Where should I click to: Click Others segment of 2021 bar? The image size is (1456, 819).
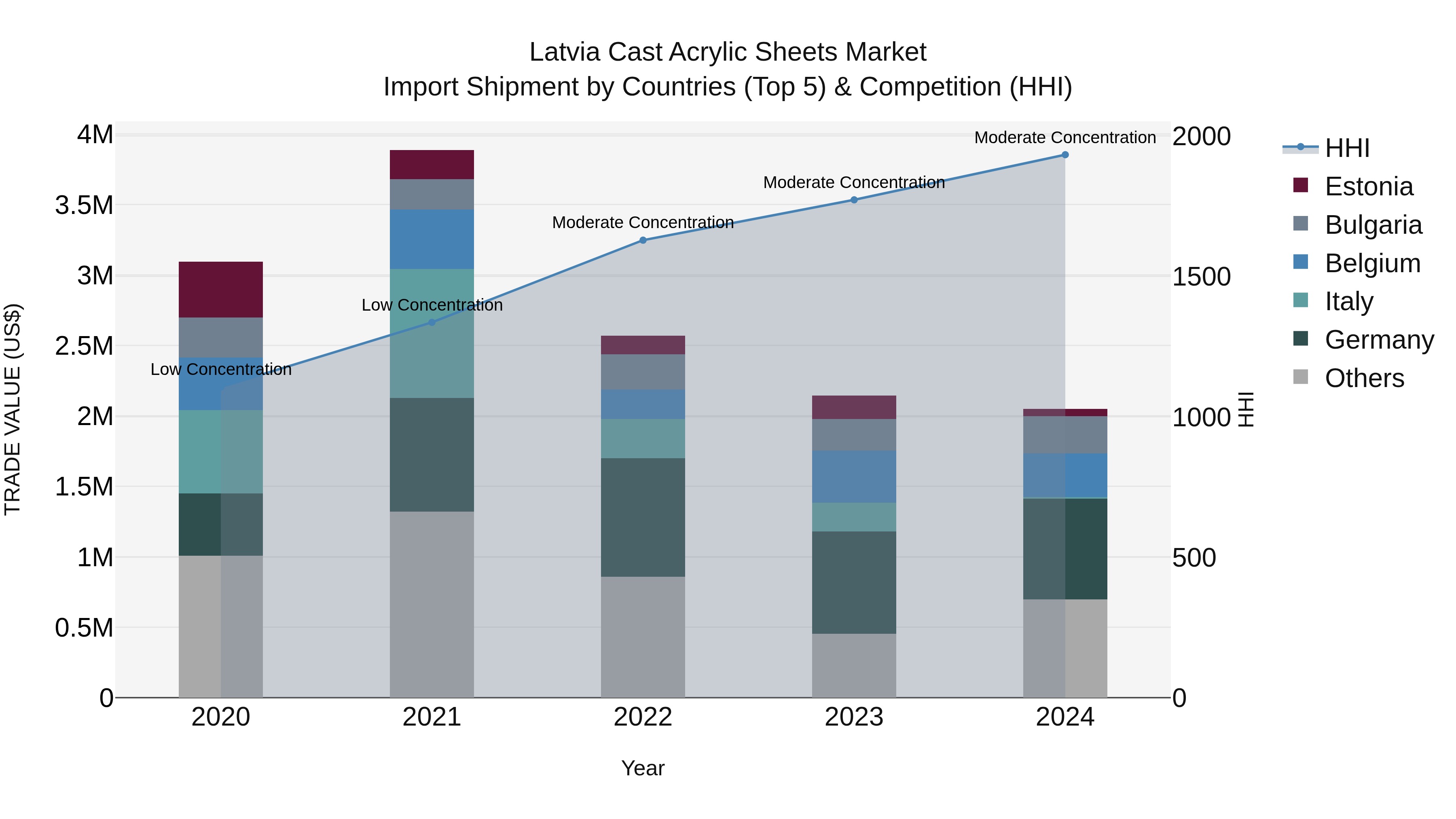tap(432, 604)
